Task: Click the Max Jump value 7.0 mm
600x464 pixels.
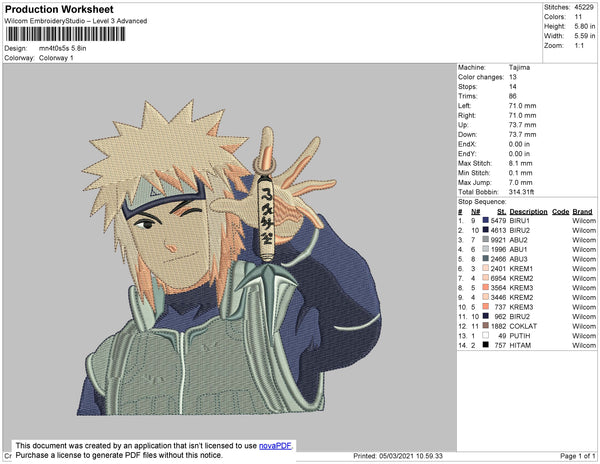Action: tap(520, 182)
